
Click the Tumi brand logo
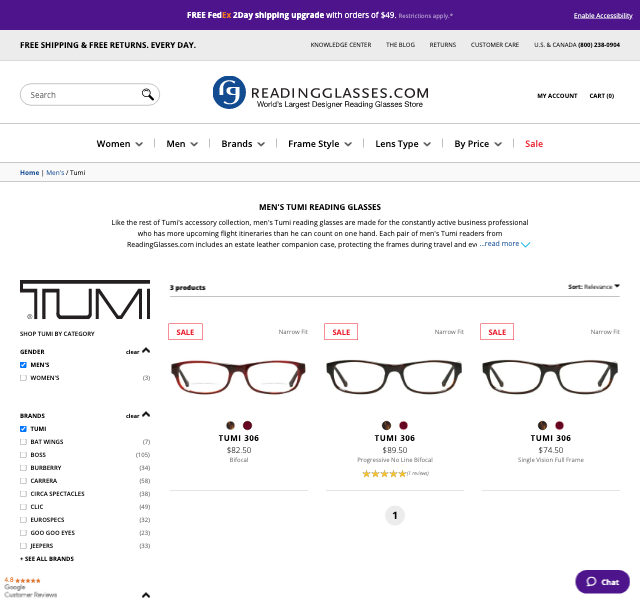[85, 299]
